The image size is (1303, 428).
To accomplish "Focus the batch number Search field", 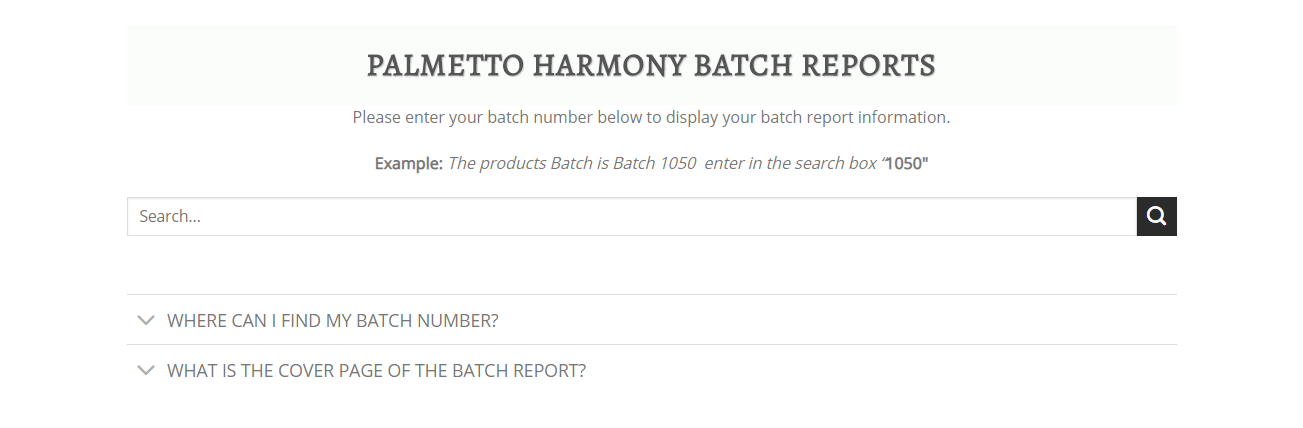I will [x=632, y=216].
